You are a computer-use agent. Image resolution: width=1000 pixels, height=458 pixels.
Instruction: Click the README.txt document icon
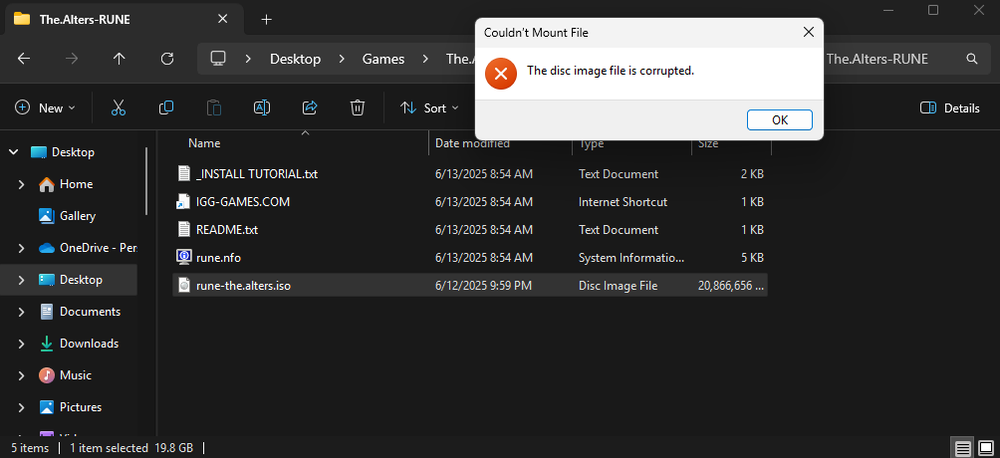184,230
